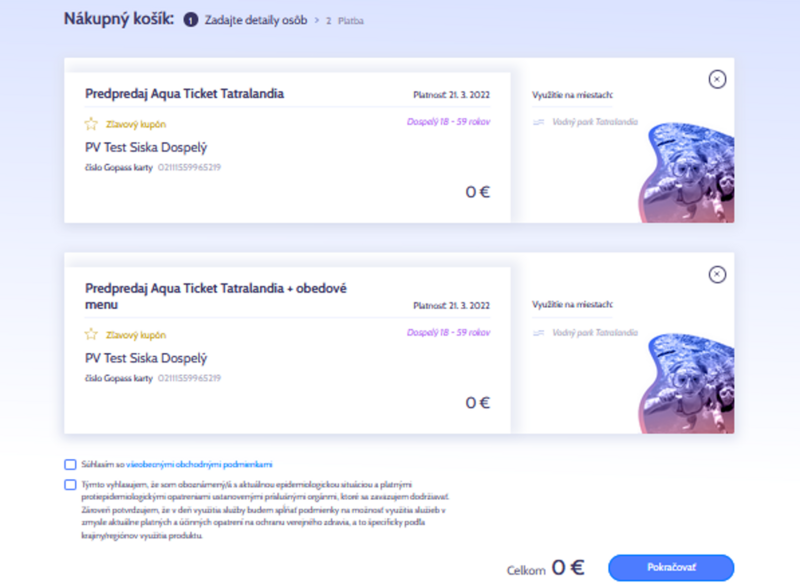Click star icon on second Zľavový kupón

coord(91,335)
